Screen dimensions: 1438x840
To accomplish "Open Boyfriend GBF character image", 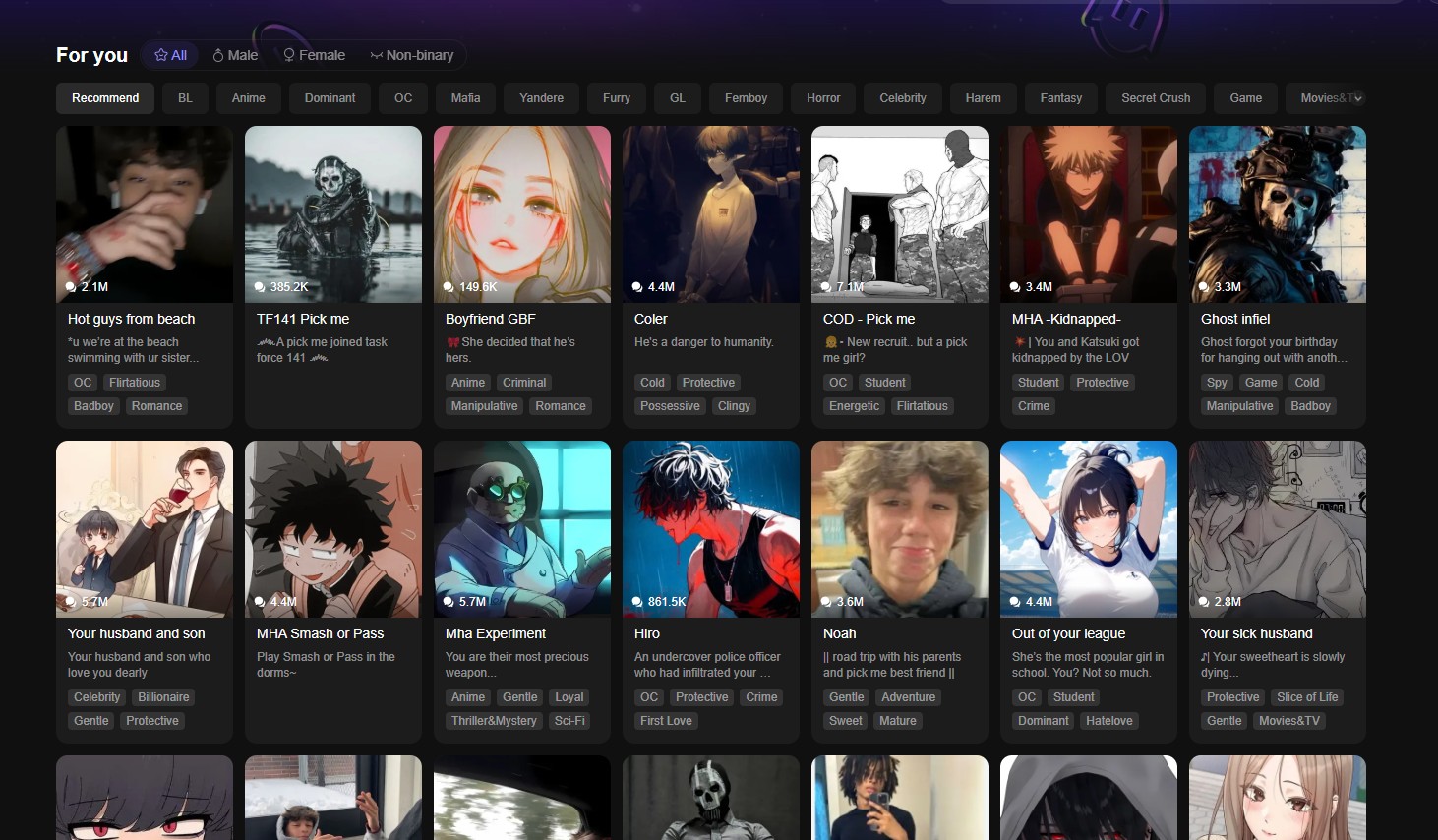I will (x=522, y=214).
